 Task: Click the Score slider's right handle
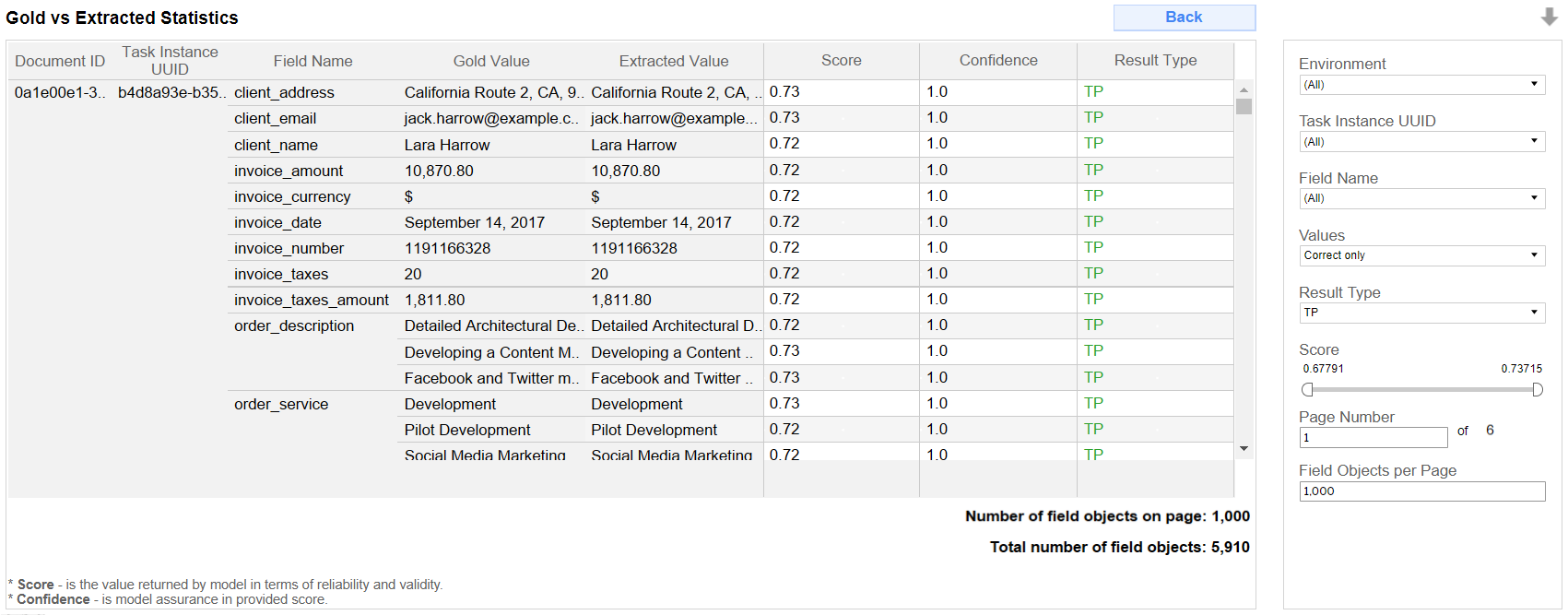point(1537,390)
